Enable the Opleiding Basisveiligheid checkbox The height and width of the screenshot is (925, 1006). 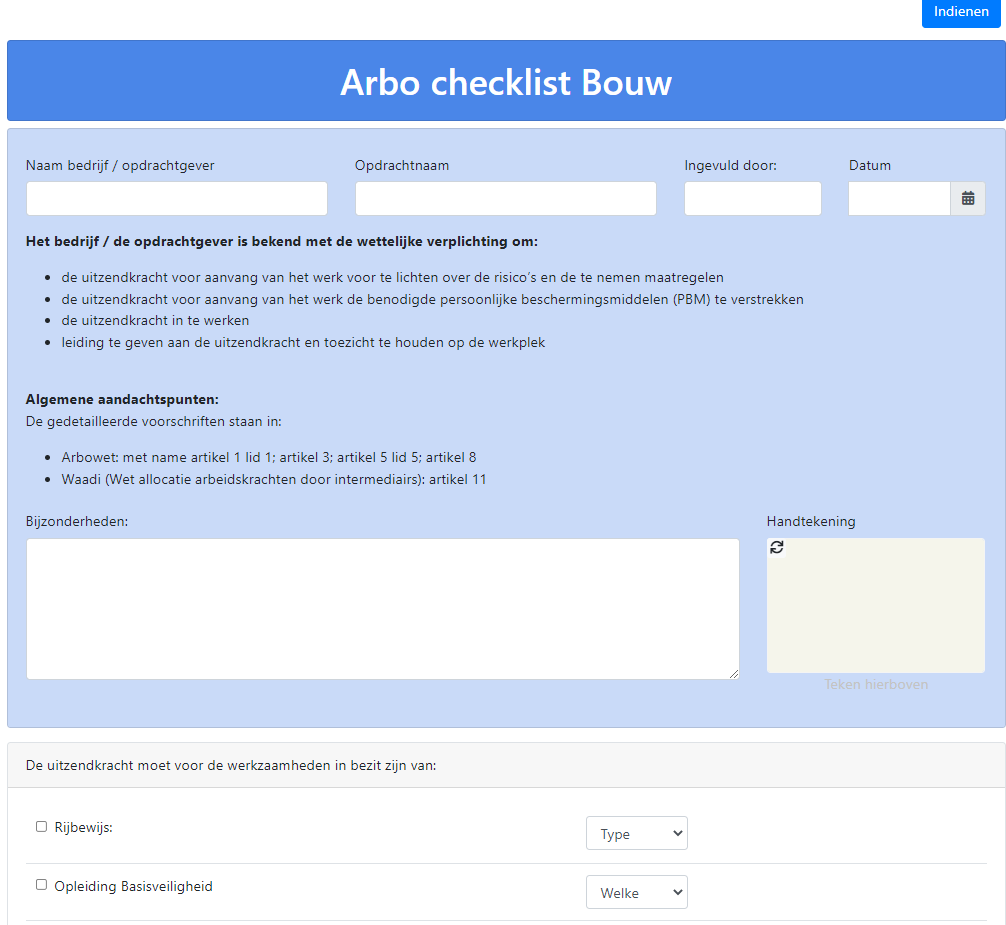[41, 884]
